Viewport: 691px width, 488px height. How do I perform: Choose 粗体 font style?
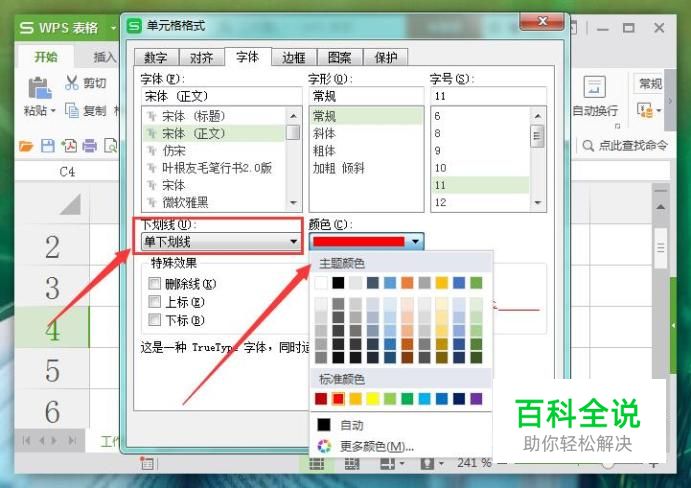coord(366,151)
